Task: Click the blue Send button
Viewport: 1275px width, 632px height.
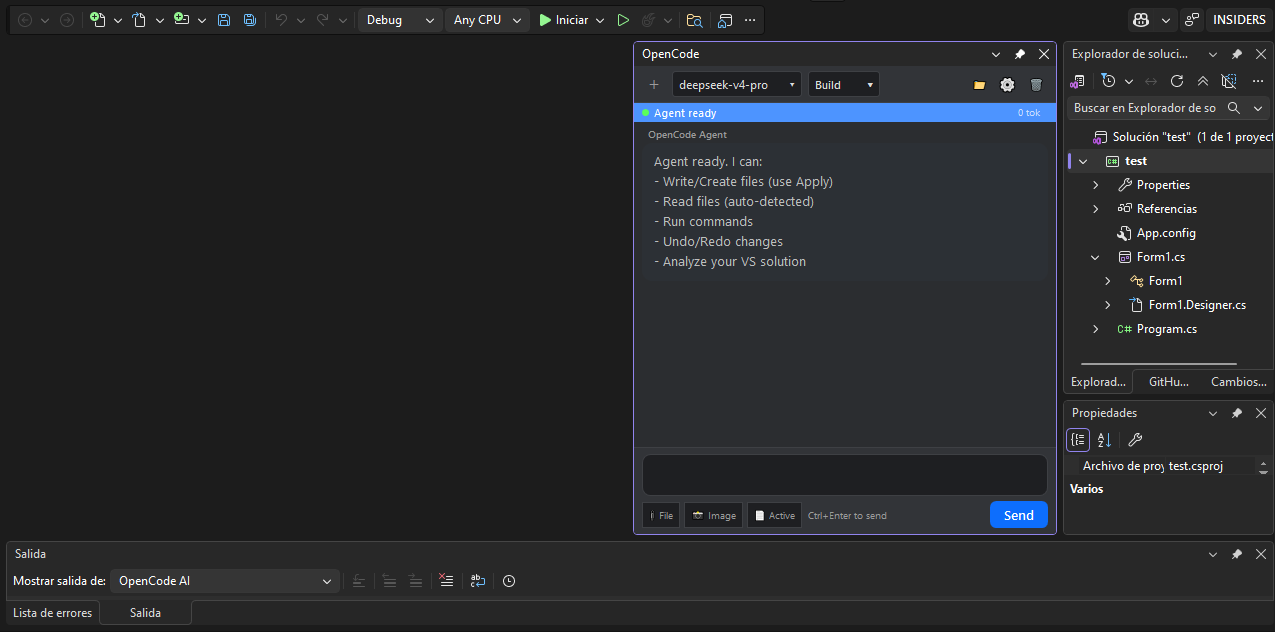Action: coord(1019,515)
